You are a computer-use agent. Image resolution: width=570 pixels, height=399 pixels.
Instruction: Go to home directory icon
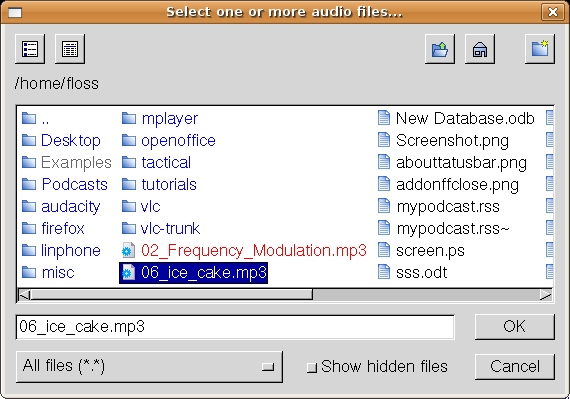480,49
